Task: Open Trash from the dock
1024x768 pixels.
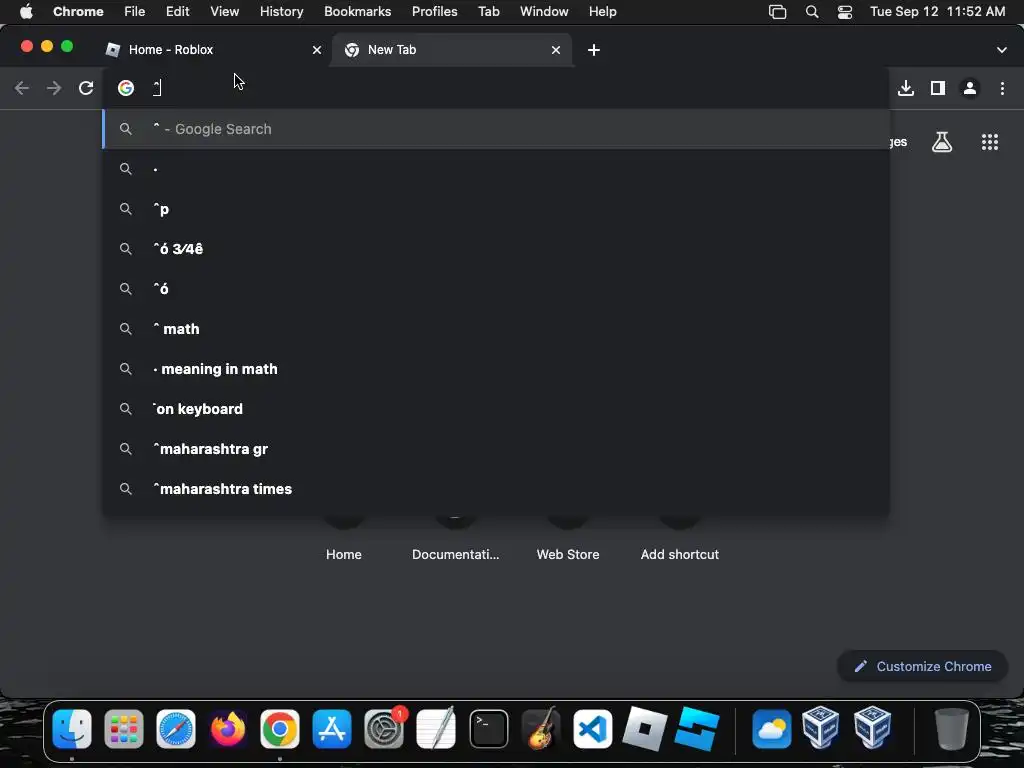Action: pos(952,728)
